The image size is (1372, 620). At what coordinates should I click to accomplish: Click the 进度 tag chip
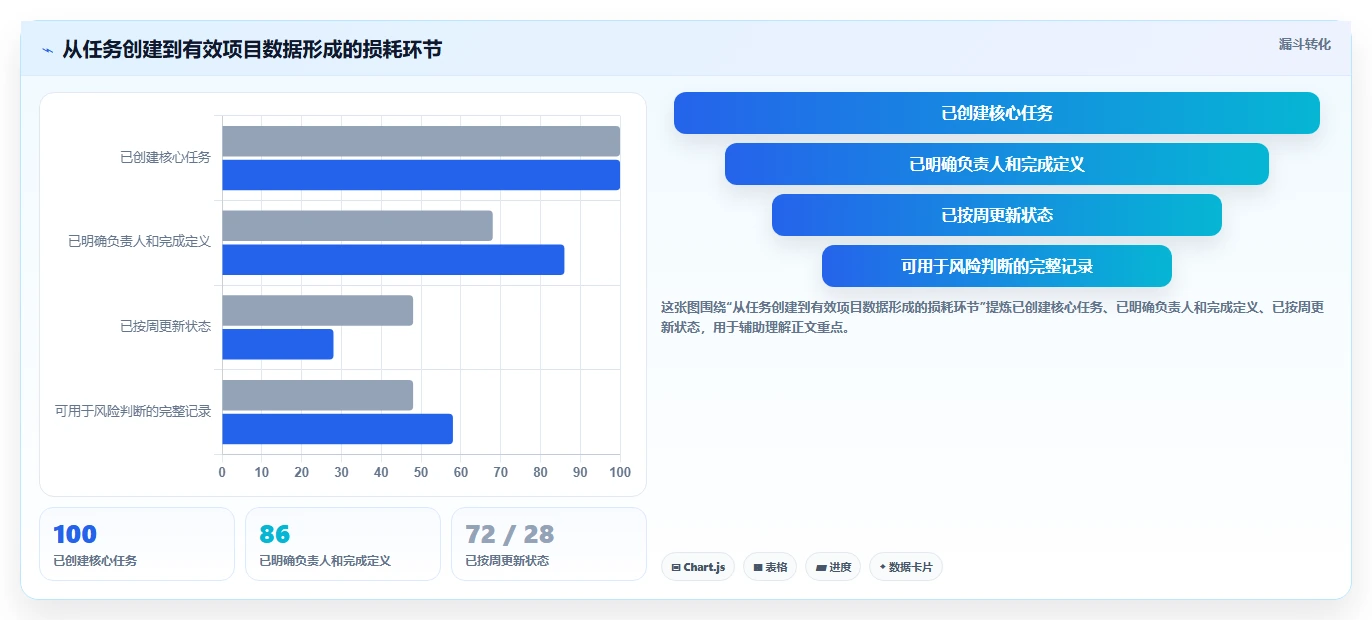click(x=833, y=567)
